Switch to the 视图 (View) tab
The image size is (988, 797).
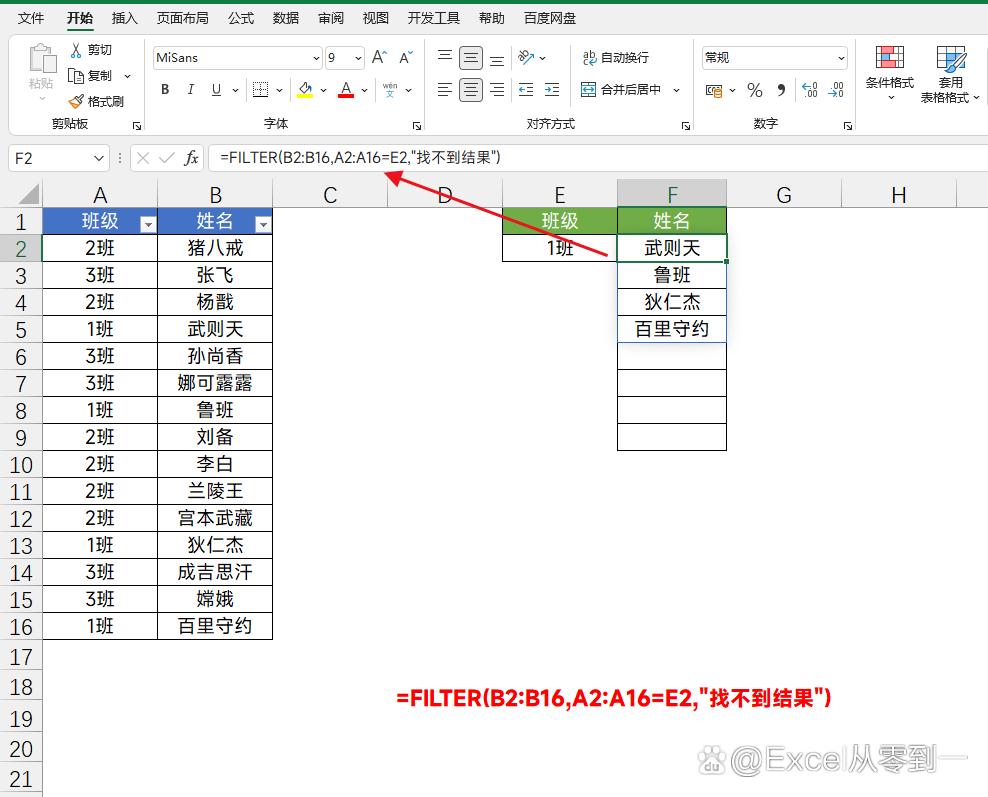click(376, 18)
